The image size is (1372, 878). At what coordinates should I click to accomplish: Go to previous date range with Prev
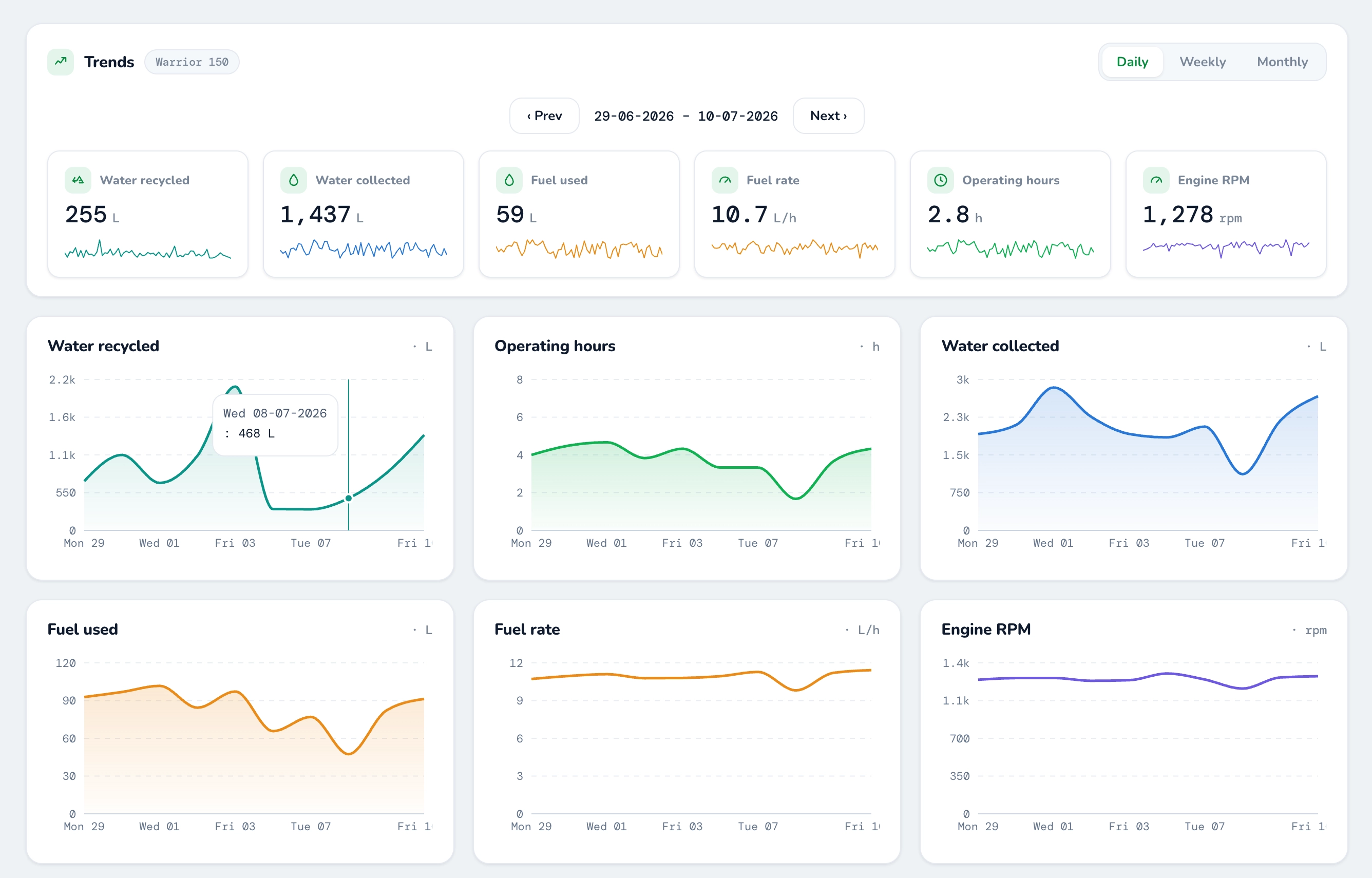pyautogui.click(x=544, y=116)
